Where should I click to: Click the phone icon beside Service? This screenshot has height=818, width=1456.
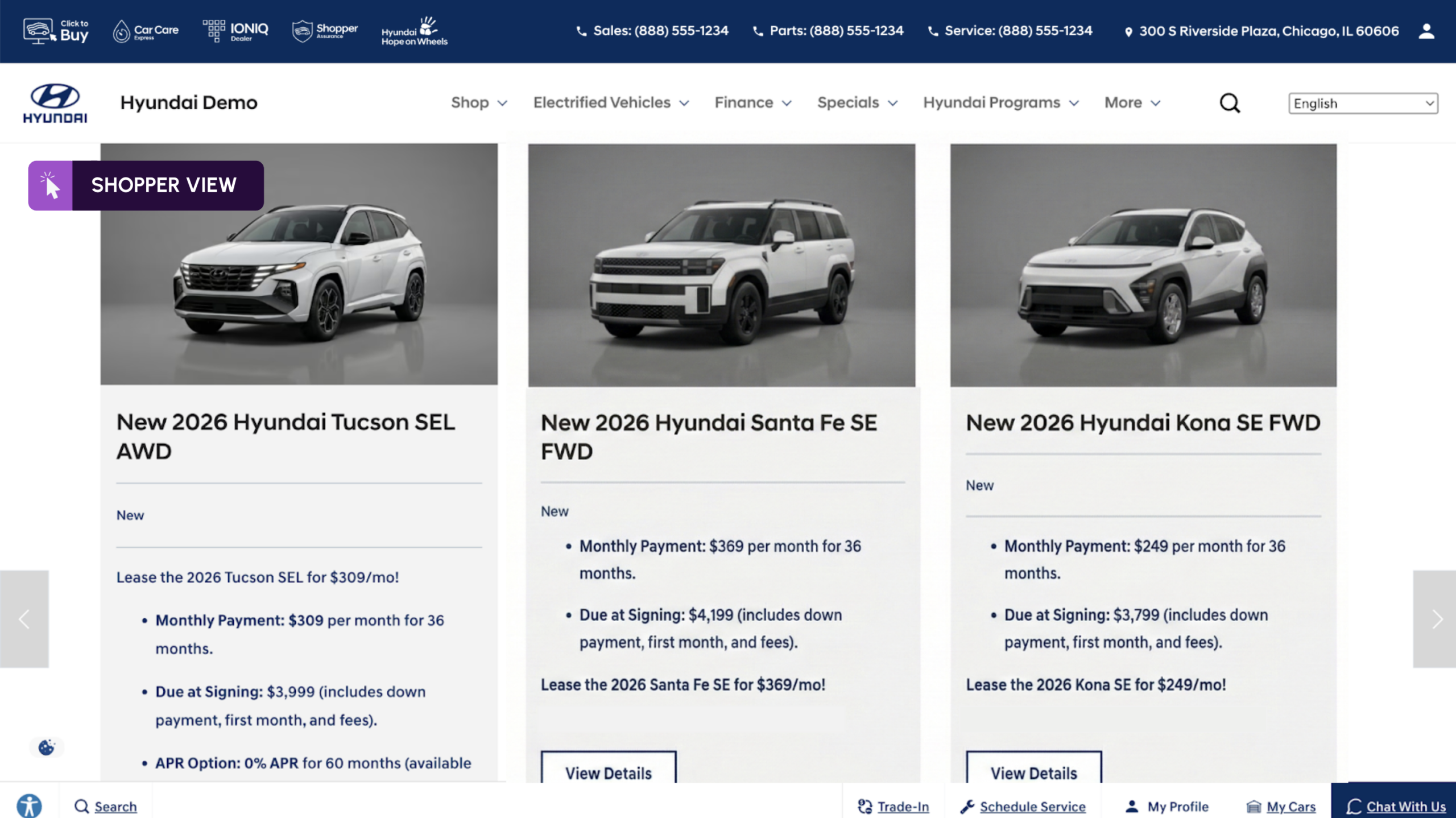[x=933, y=31]
